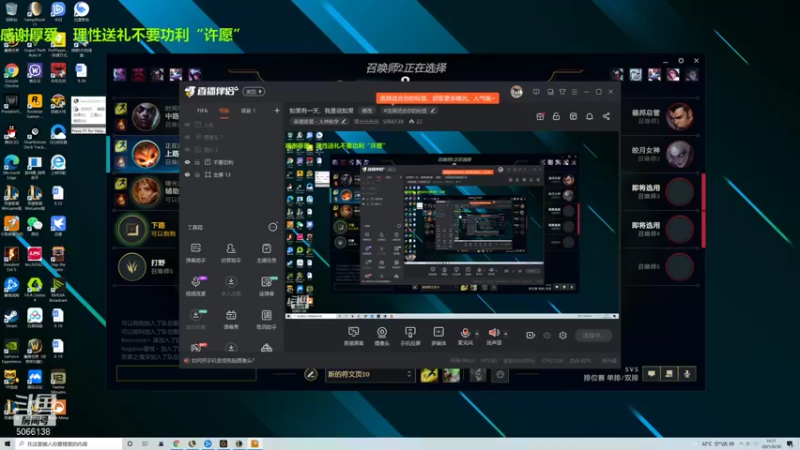
Task: Open the voice tool with microphone icon
Action: tap(196, 286)
